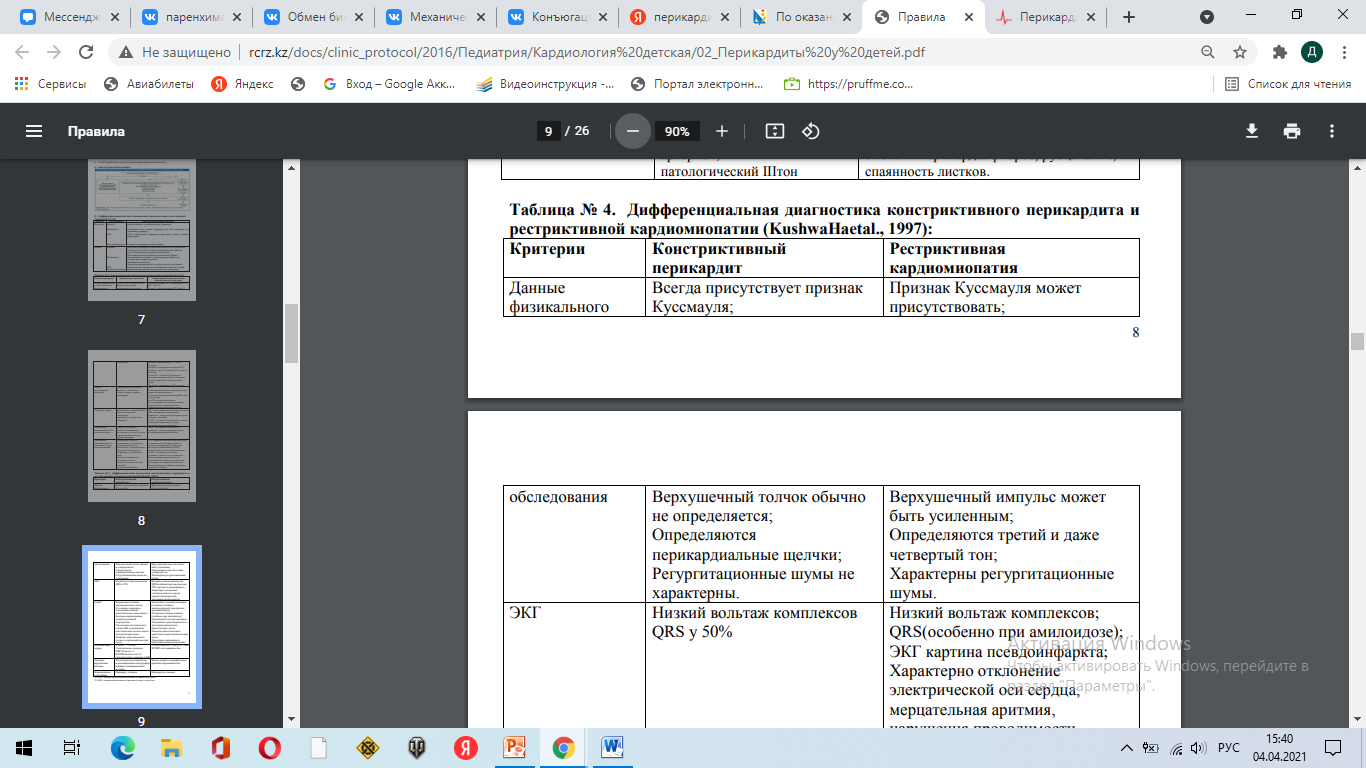Open the tab search dropdown arrow
Screen dimensions: 1366x768
pos(1207,17)
